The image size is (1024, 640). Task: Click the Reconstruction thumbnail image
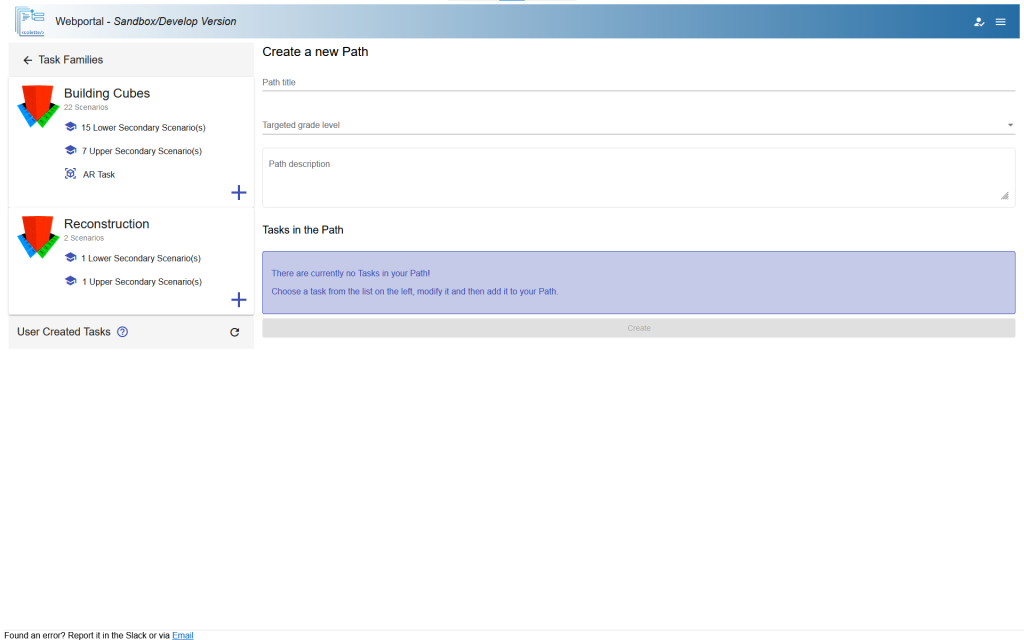pyautogui.click(x=38, y=237)
